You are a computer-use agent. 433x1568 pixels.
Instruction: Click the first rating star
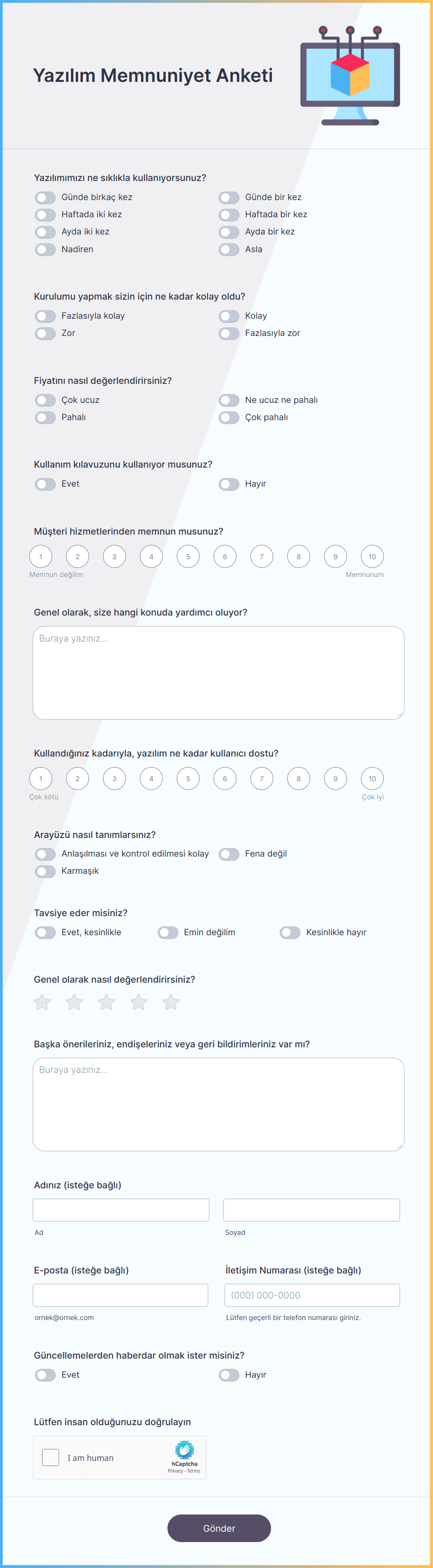pos(42,1002)
